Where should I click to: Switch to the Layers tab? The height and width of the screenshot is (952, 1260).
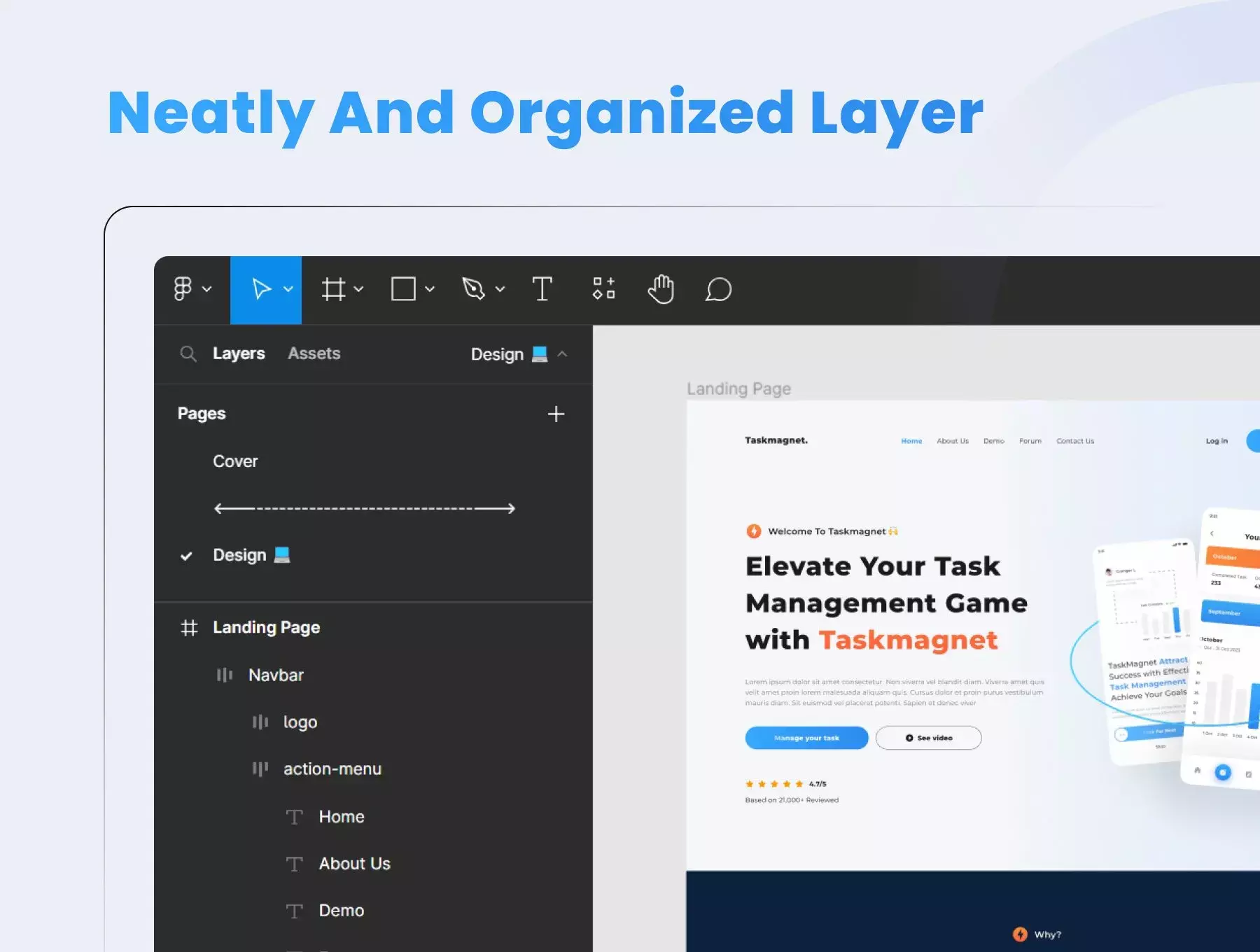point(239,353)
